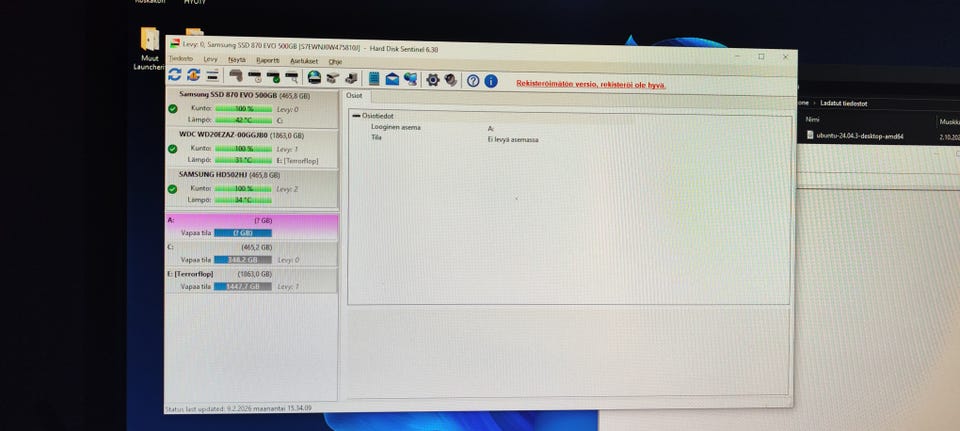Click the Hard Disk Sentinel title bar logo
The width and height of the screenshot is (960, 431).
pos(175,43)
